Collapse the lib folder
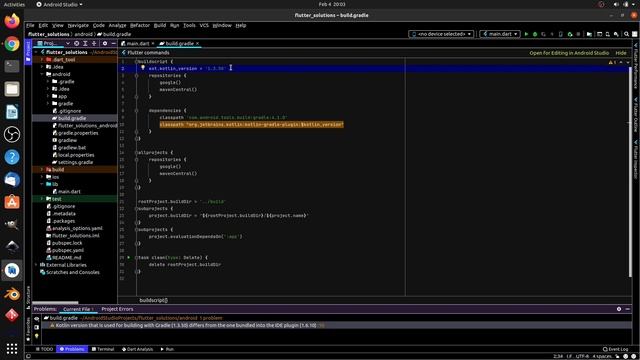Image resolution: width=640 pixels, height=360 pixels. click(x=42, y=184)
